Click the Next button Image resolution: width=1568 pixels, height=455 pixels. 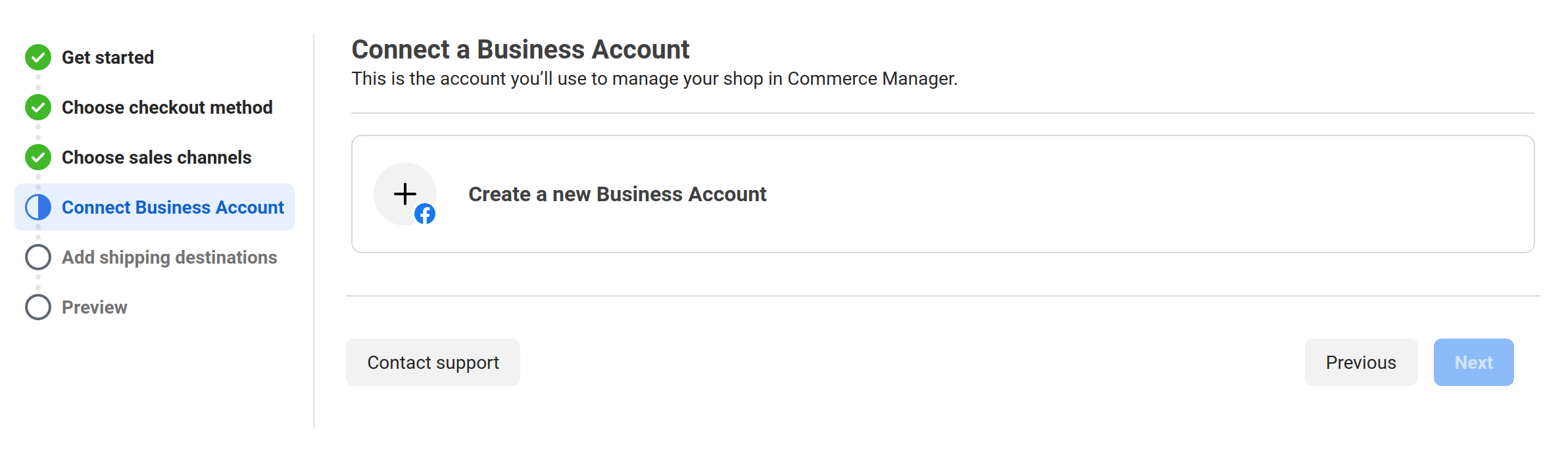point(1474,362)
